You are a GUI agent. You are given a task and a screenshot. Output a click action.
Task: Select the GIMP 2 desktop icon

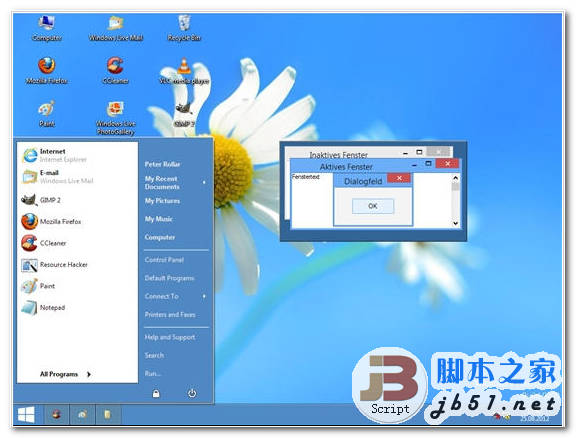click(184, 115)
